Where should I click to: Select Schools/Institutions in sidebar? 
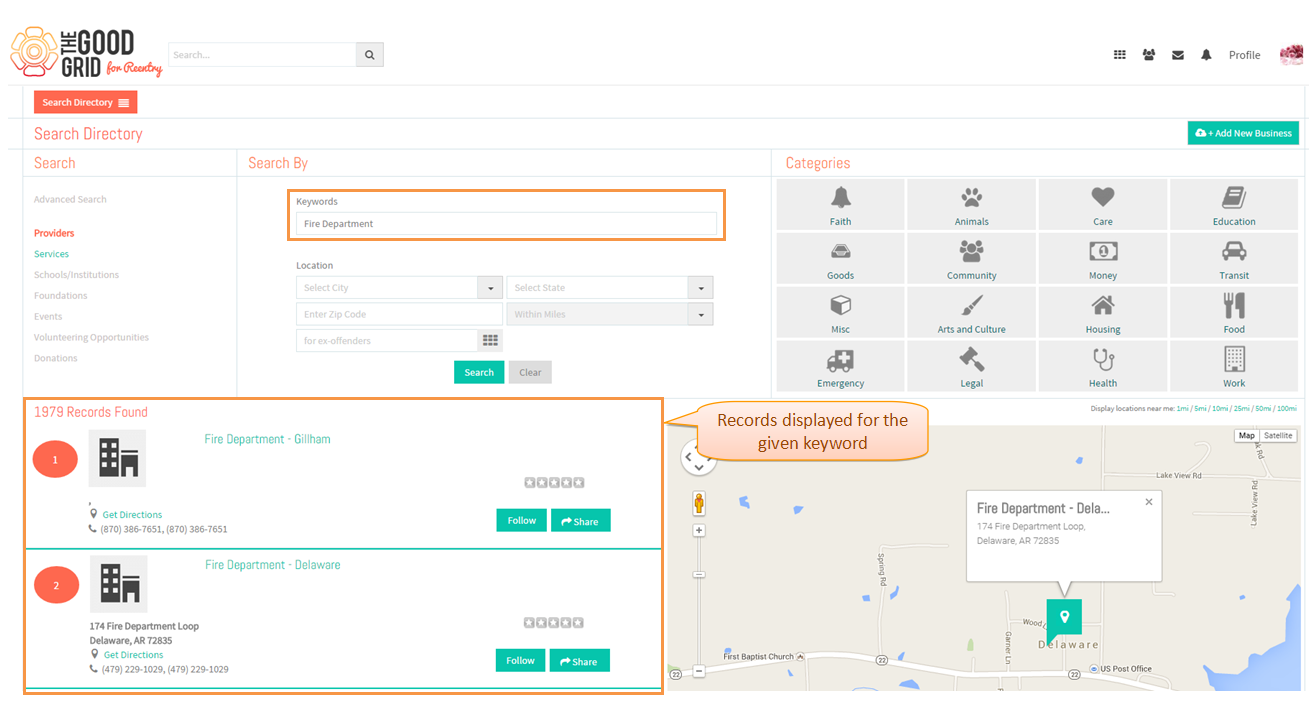click(x=76, y=275)
